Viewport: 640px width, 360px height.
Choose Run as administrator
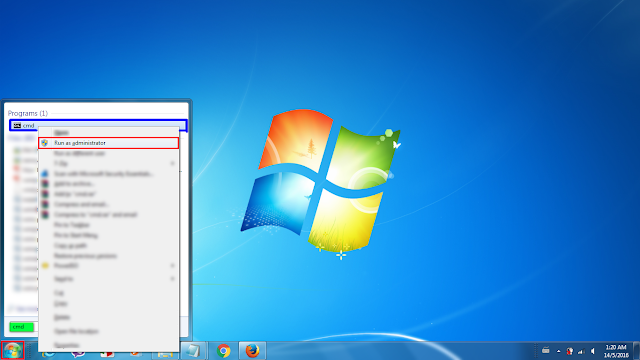[109, 143]
